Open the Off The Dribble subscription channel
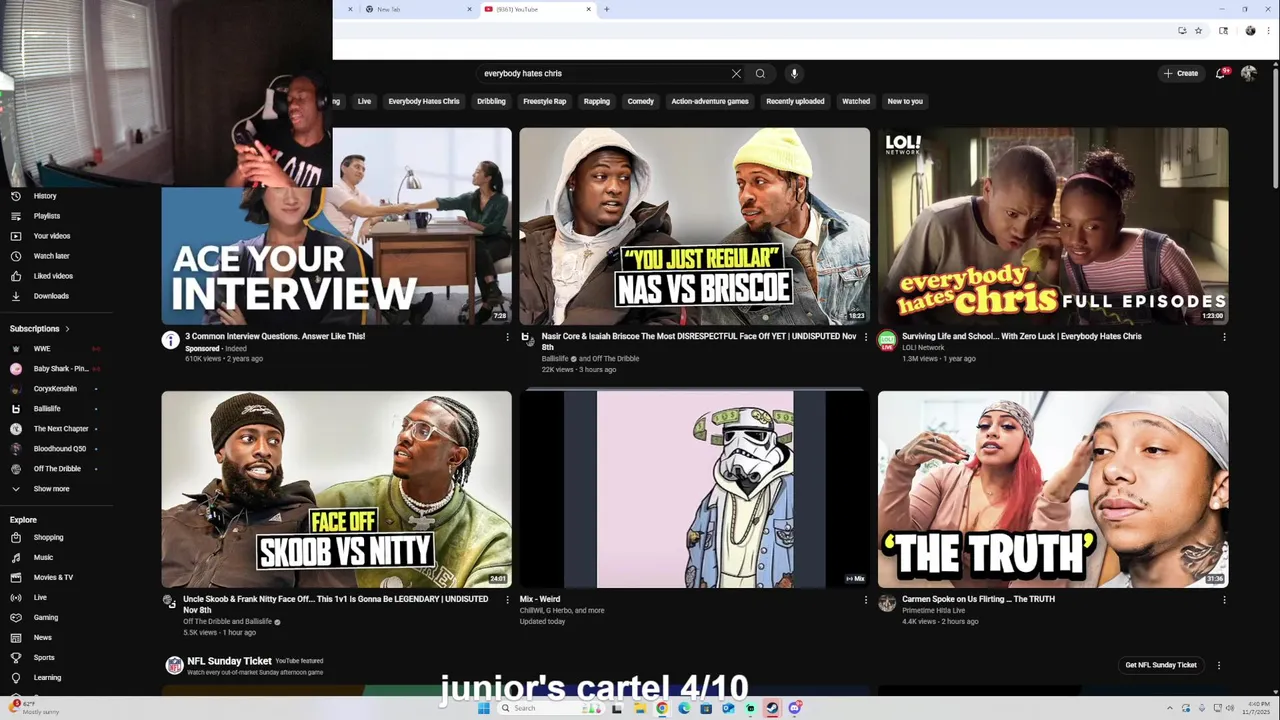Viewport: 1280px width, 720px height. click(x=57, y=469)
